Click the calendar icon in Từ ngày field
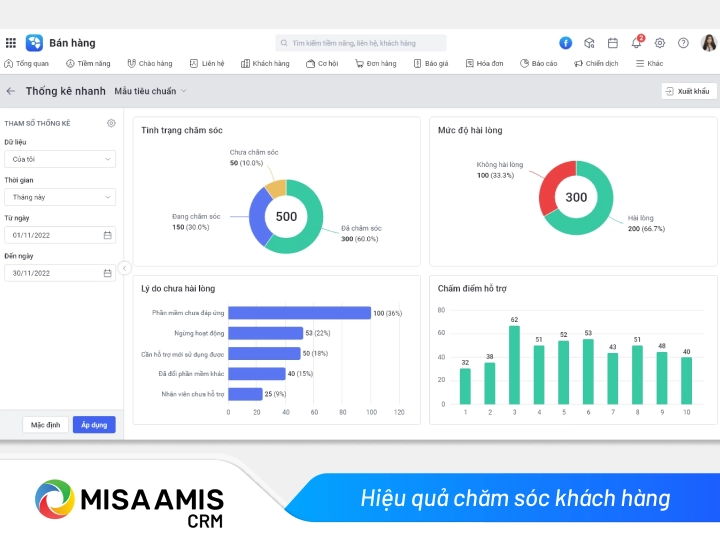720x540 pixels. click(x=107, y=235)
